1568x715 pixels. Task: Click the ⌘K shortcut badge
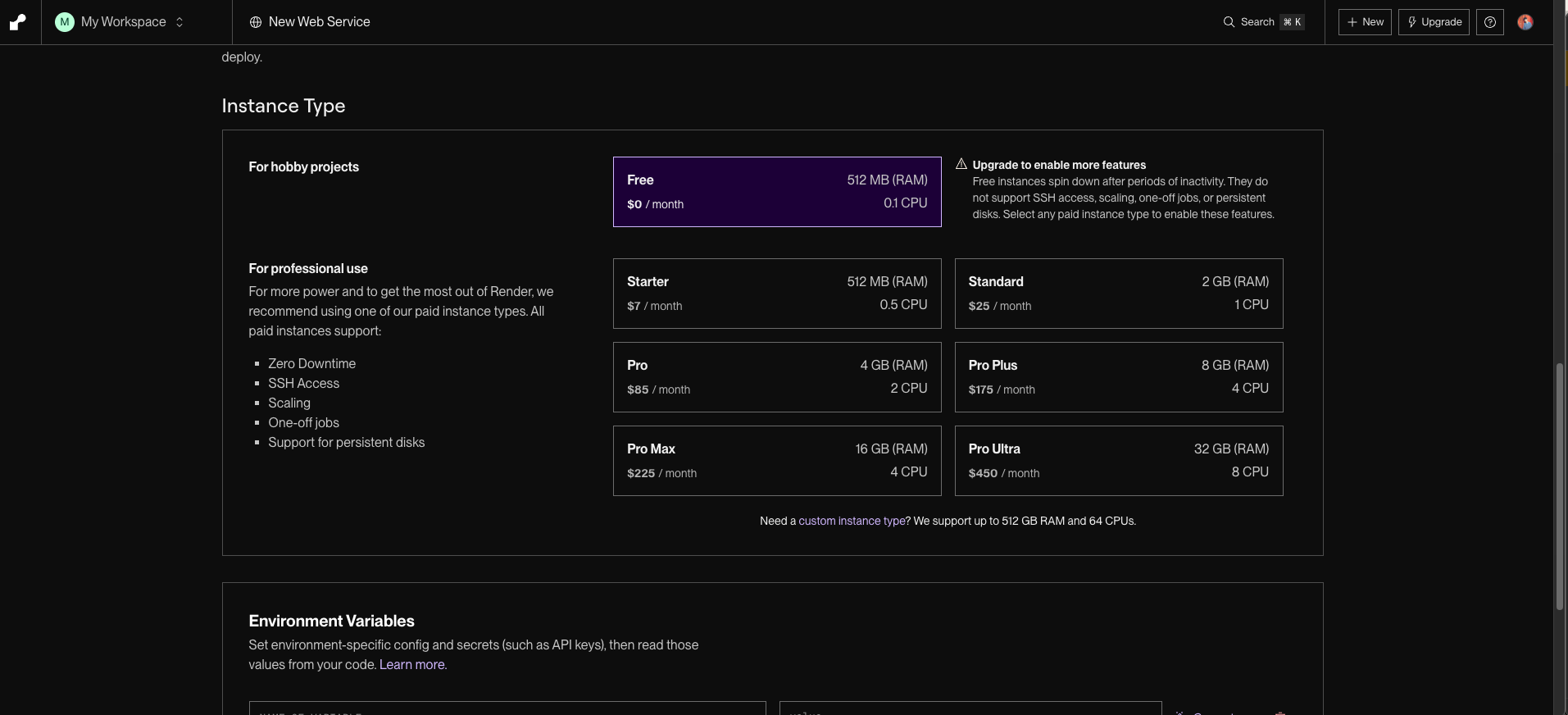pos(1292,22)
